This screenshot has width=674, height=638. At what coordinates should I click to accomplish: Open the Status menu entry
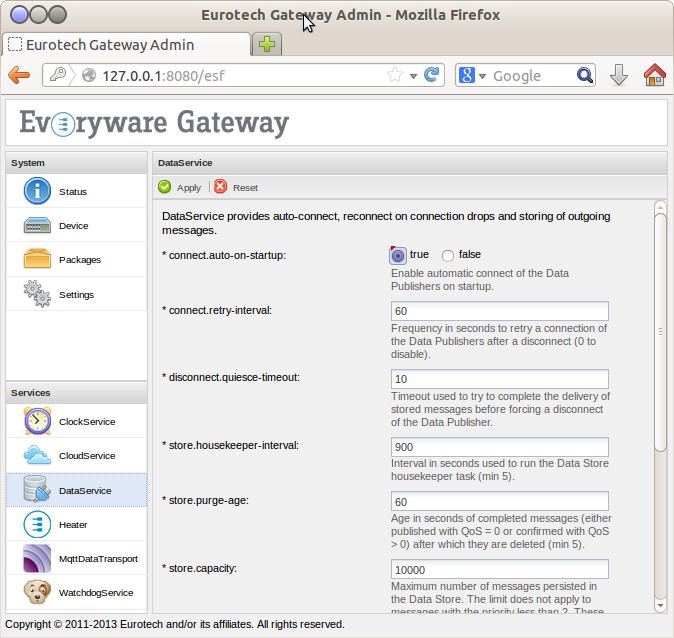[x=77, y=191]
